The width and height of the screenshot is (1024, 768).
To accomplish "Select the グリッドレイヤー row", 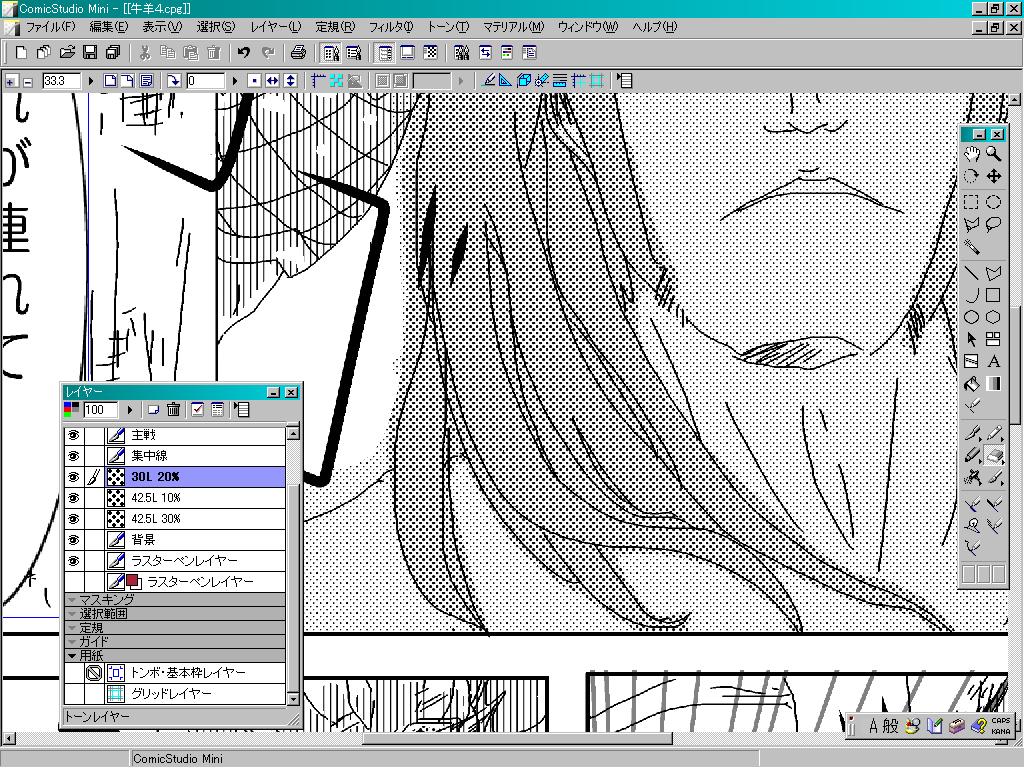I will pyautogui.click(x=174, y=694).
